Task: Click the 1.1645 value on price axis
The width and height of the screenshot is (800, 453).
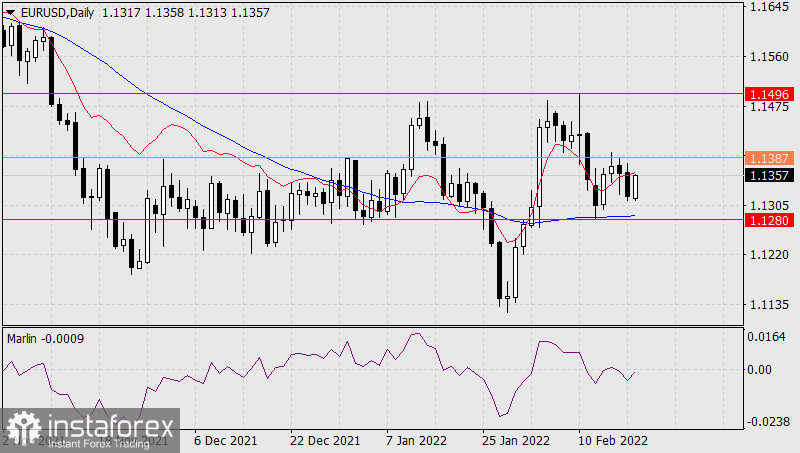Action: click(771, 8)
